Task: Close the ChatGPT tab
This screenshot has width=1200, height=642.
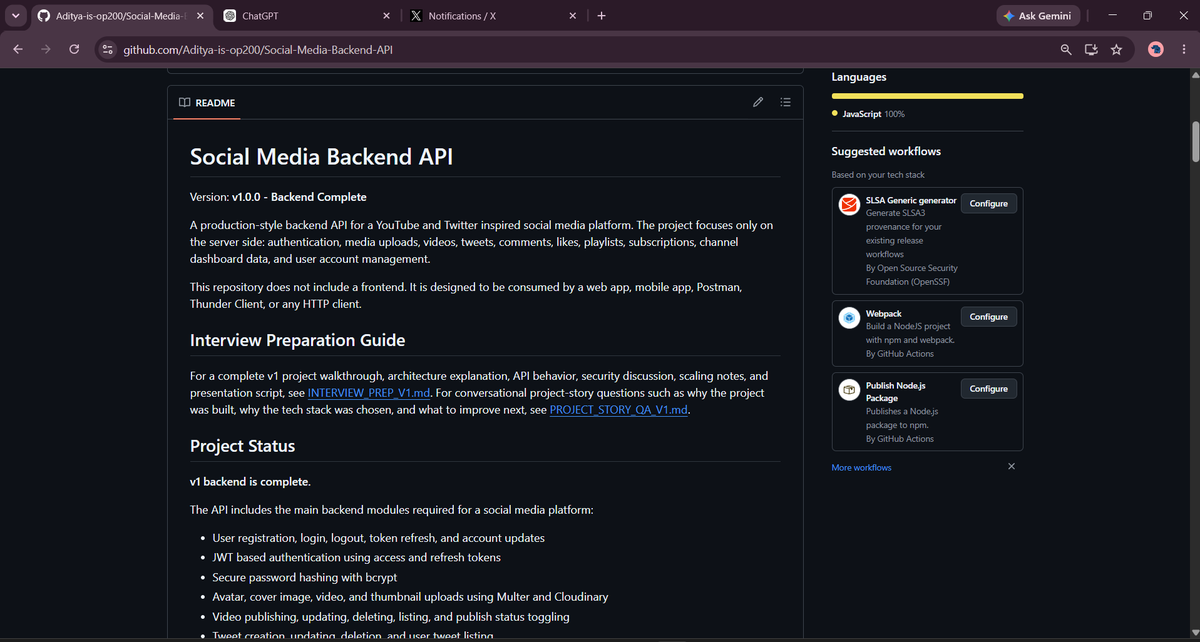Action: (x=387, y=16)
